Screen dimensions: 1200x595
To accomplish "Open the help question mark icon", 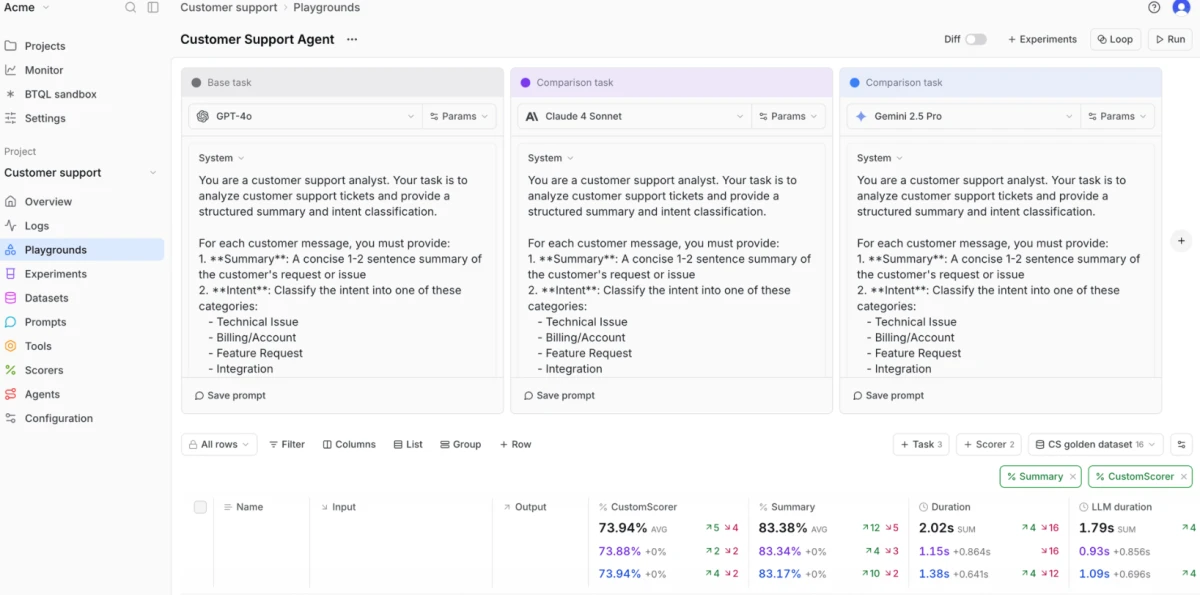I will click(x=1154, y=7).
